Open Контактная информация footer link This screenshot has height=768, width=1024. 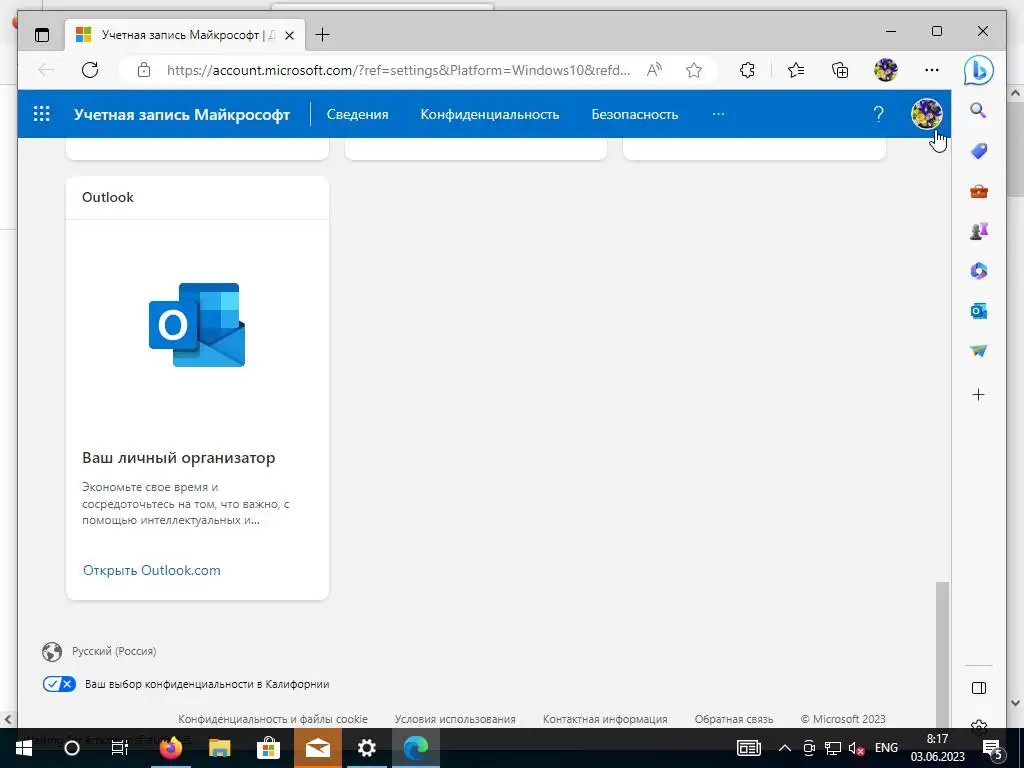tap(605, 719)
